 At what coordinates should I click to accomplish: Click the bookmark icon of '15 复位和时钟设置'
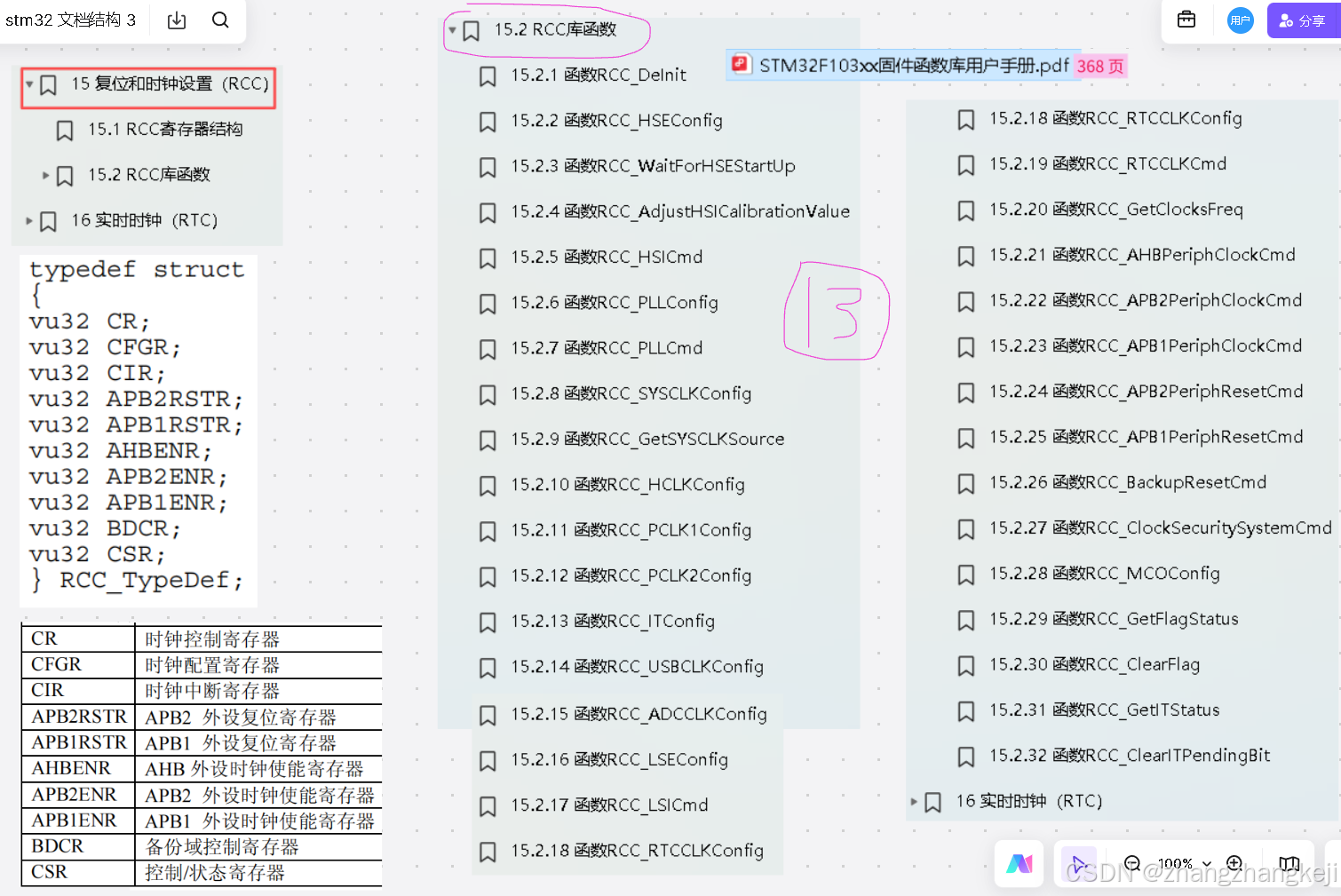point(49,84)
